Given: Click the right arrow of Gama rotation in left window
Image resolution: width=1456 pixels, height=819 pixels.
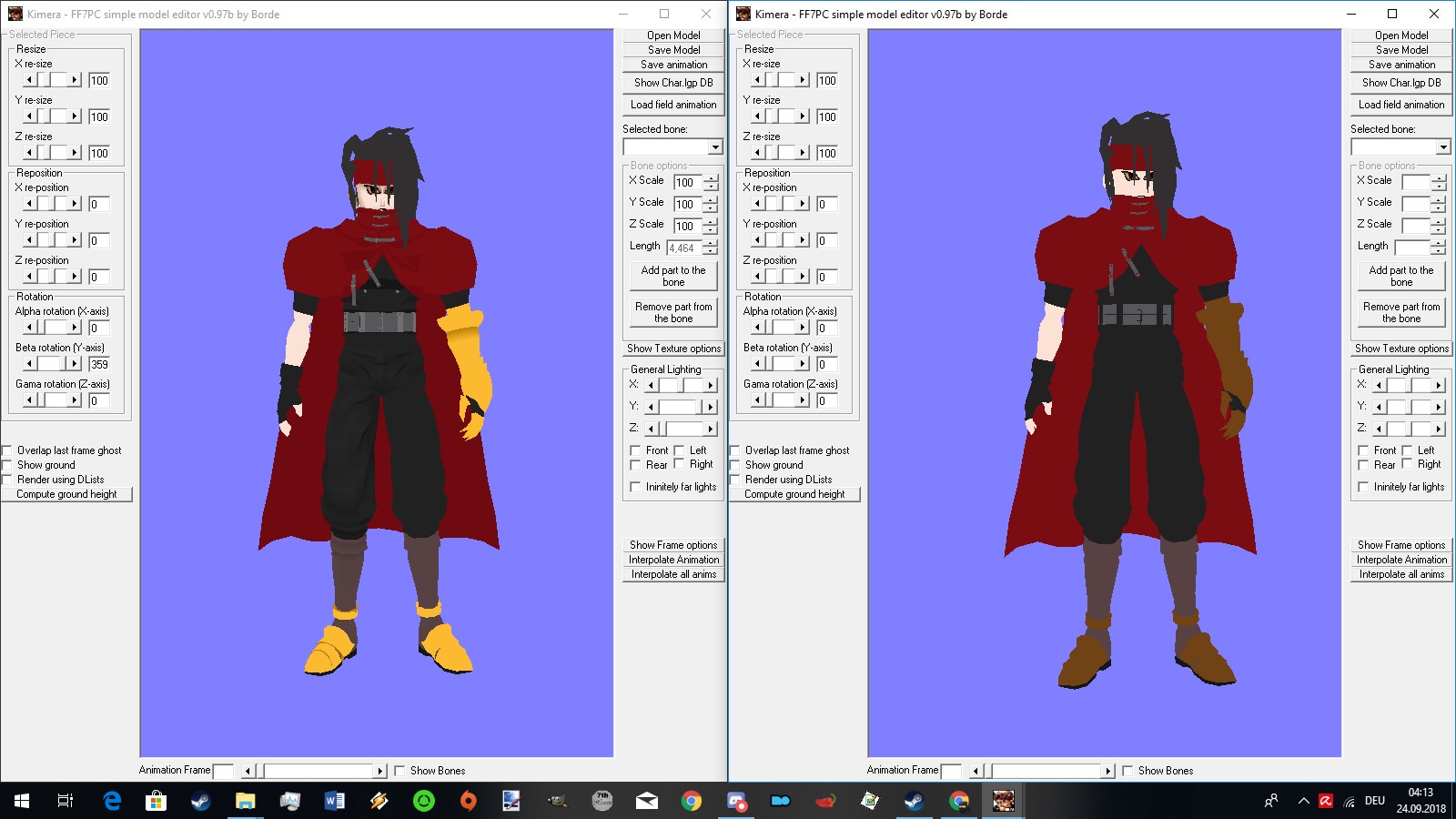Looking at the screenshot, I should point(75,400).
